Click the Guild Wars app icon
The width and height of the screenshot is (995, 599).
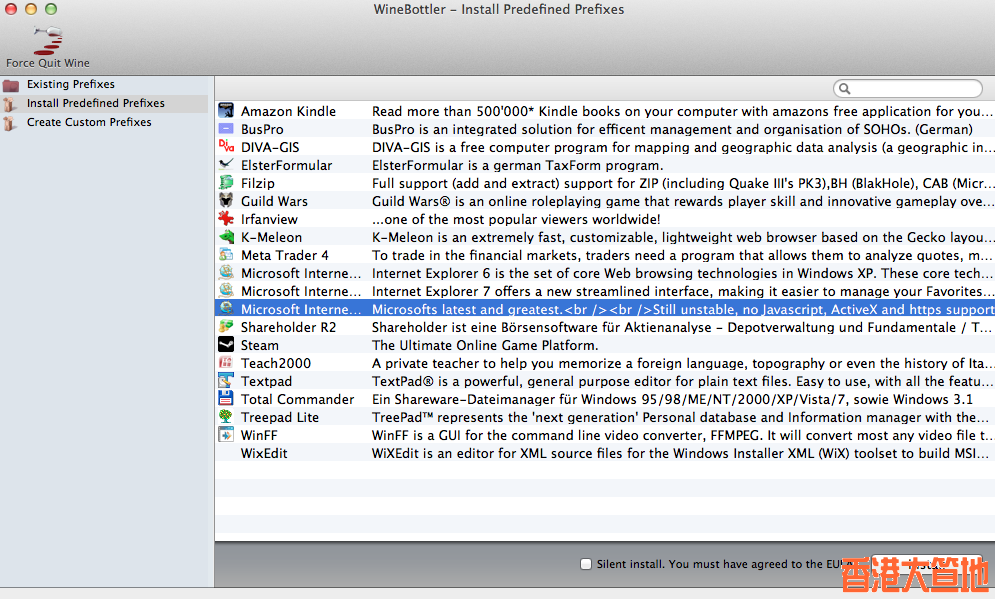(x=226, y=201)
